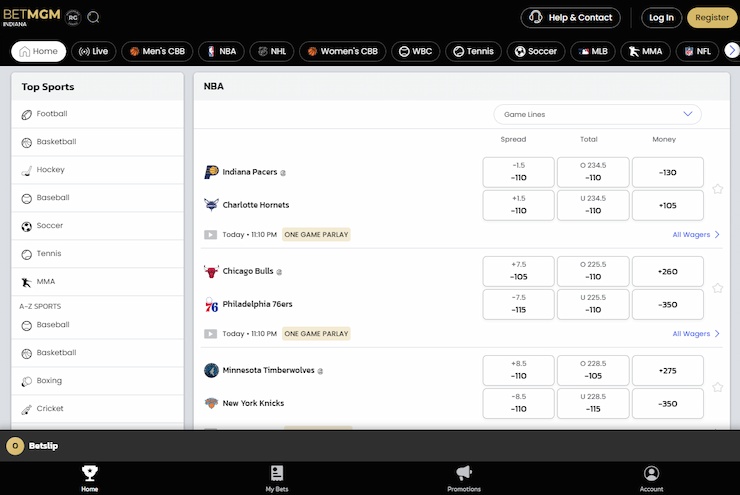Select Basketball under A-Z Sports

click(98, 352)
